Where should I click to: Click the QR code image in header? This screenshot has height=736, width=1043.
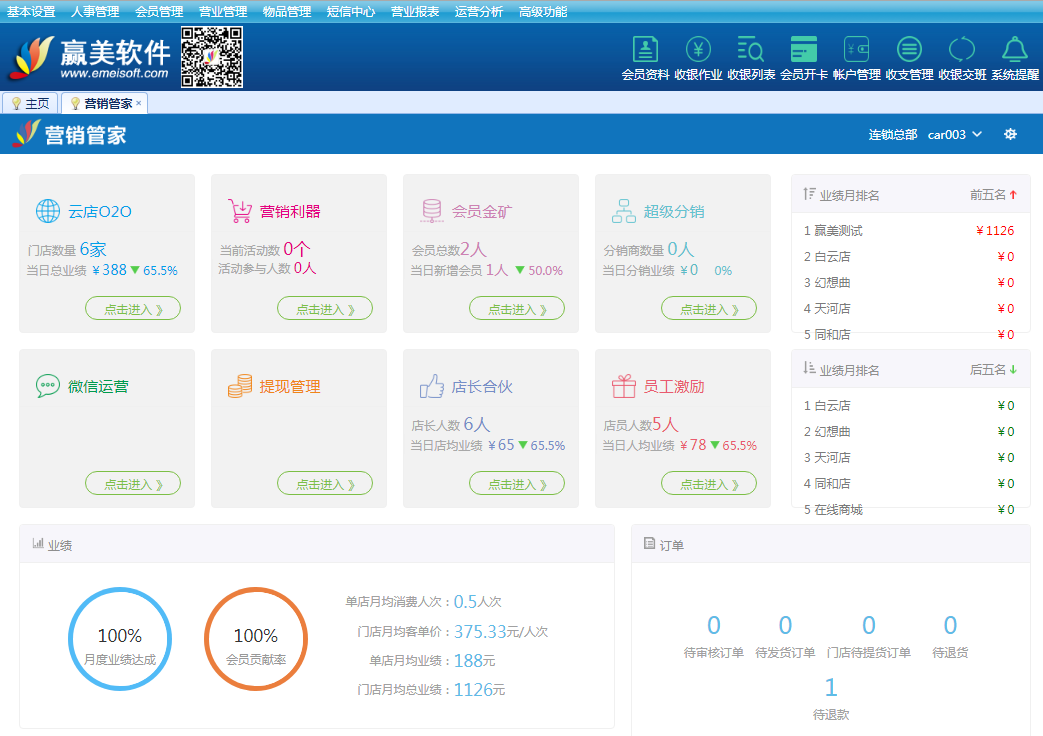(212, 57)
